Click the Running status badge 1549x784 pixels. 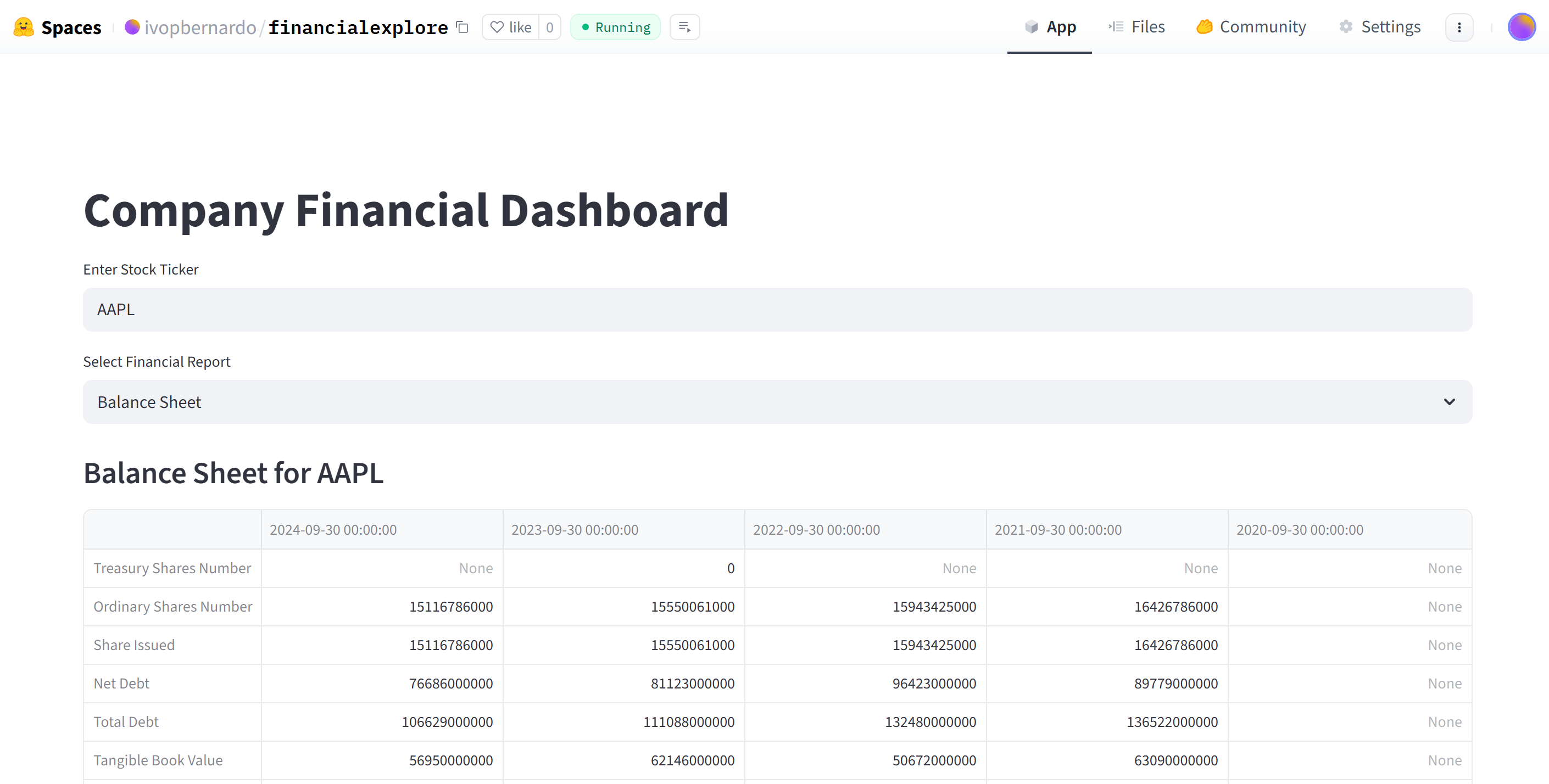pos(615,27)
